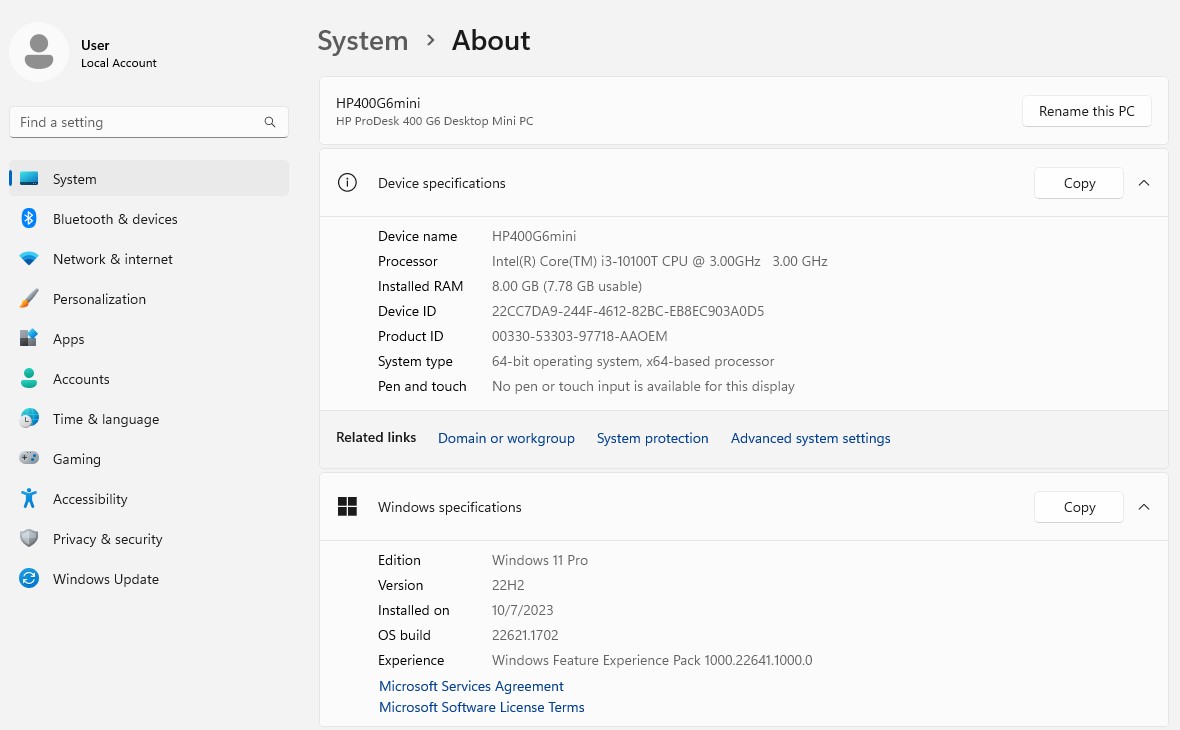
Task: Click System in the breadcrumb
Action: 363,41
